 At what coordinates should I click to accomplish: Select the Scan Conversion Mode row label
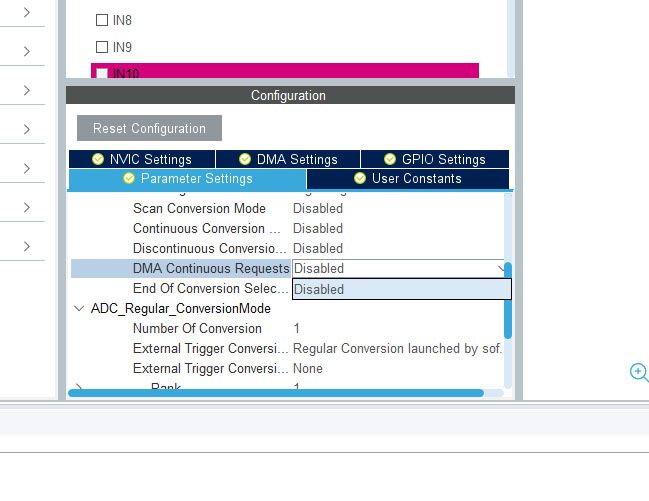199,208
